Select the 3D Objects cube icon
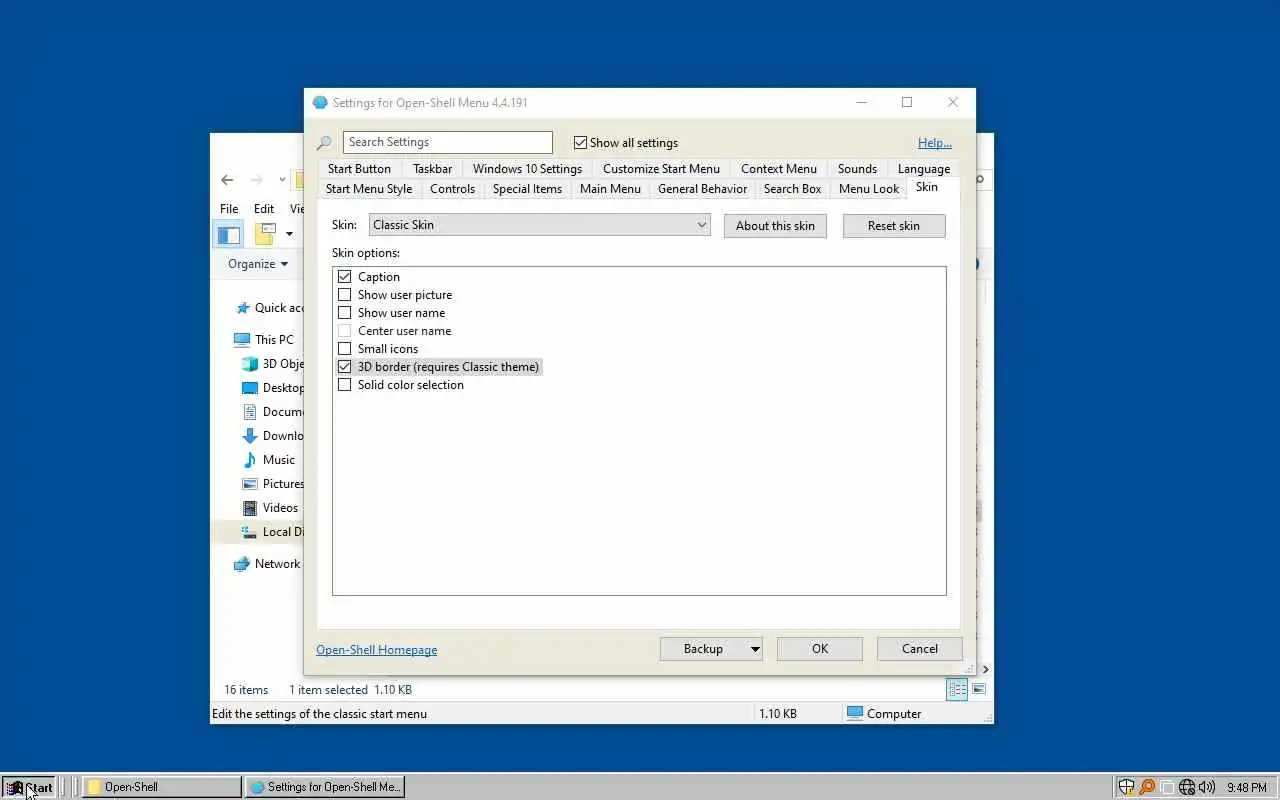 [x=250, y=364]
